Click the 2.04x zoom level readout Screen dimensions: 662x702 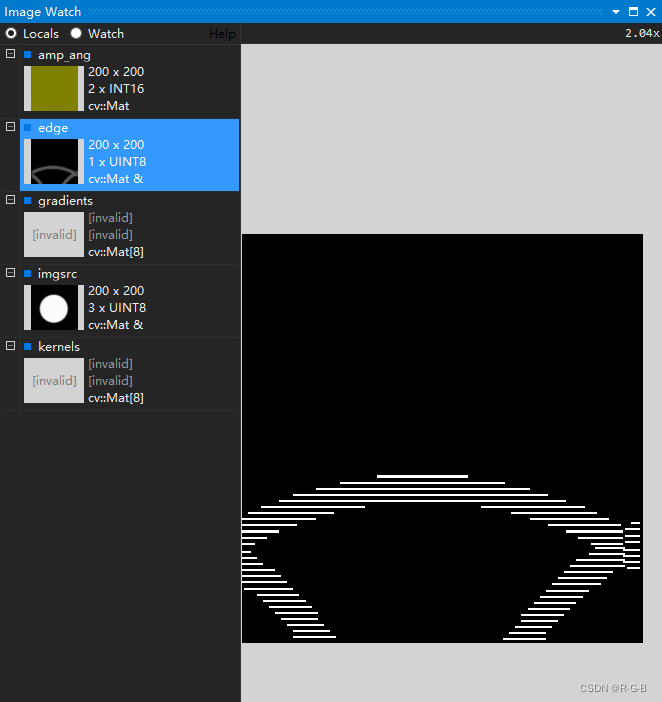pyautogui.click(x=642, y=34)
